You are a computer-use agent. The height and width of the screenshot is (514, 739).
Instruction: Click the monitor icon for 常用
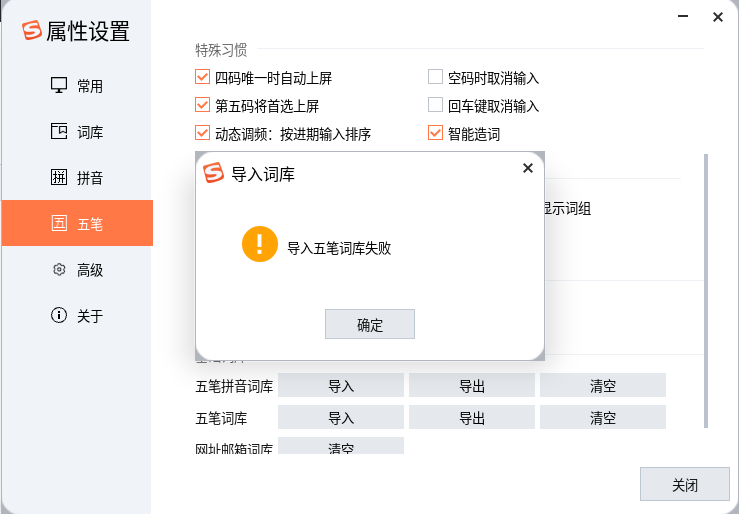pyautogui.click(x=59, y=85)
